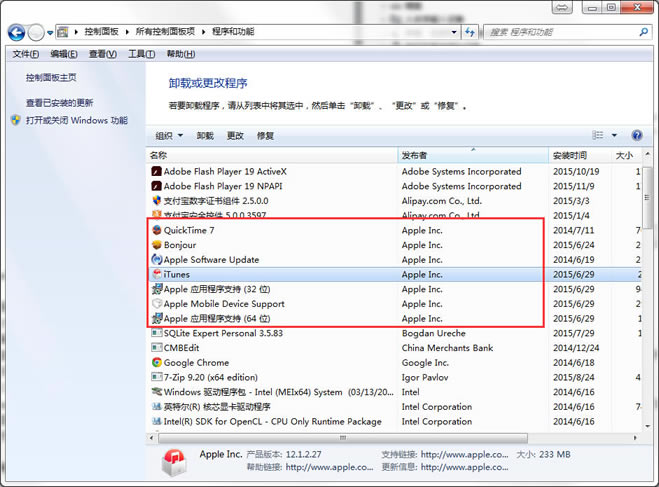Click the change view icon in toolbar

[598, 135]
